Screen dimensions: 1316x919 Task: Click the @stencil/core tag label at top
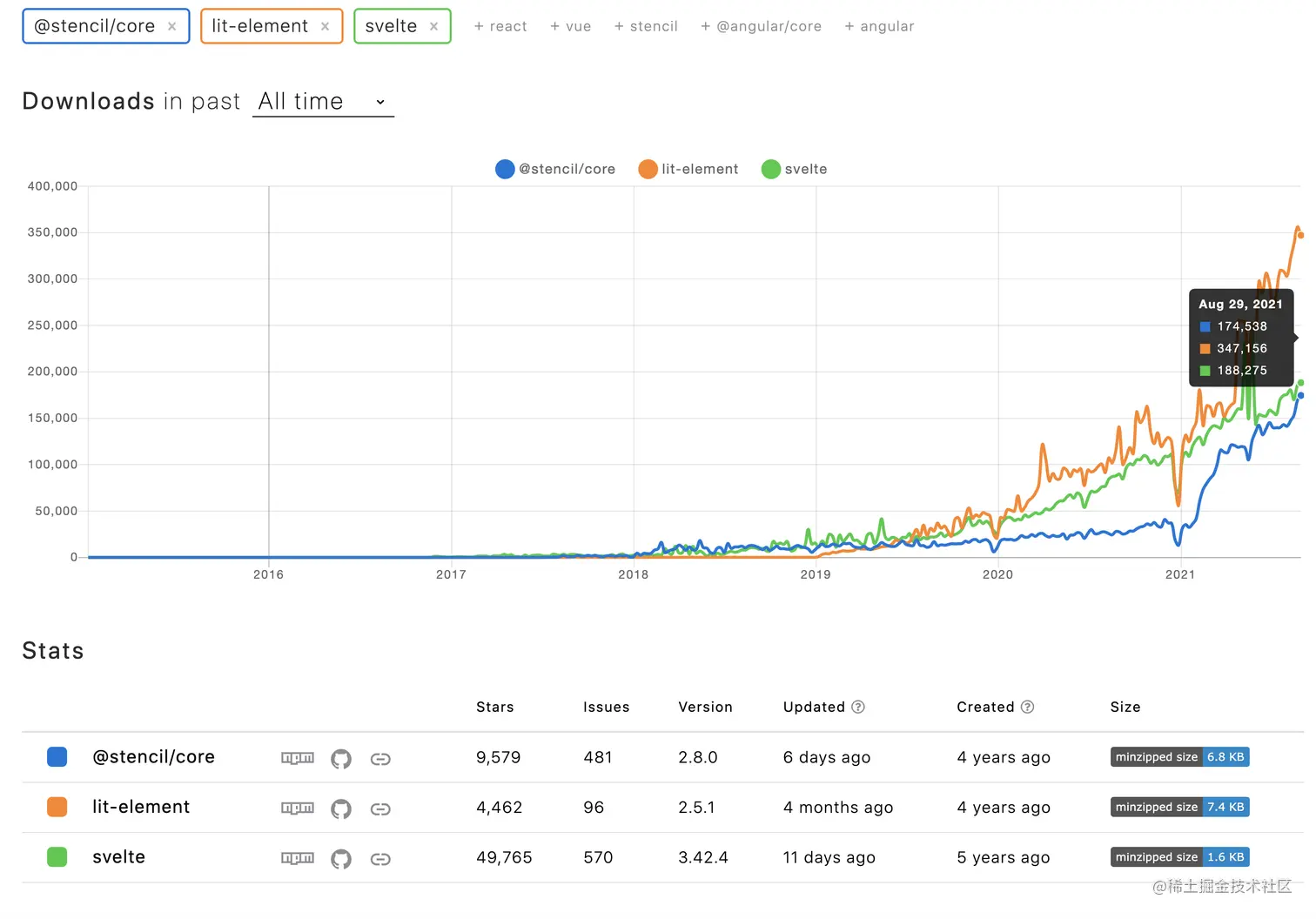click(95, 26)
